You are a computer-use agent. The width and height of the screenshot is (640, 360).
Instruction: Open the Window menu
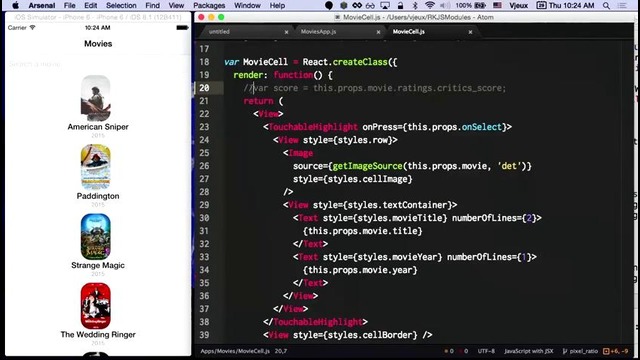click(247, 5)
